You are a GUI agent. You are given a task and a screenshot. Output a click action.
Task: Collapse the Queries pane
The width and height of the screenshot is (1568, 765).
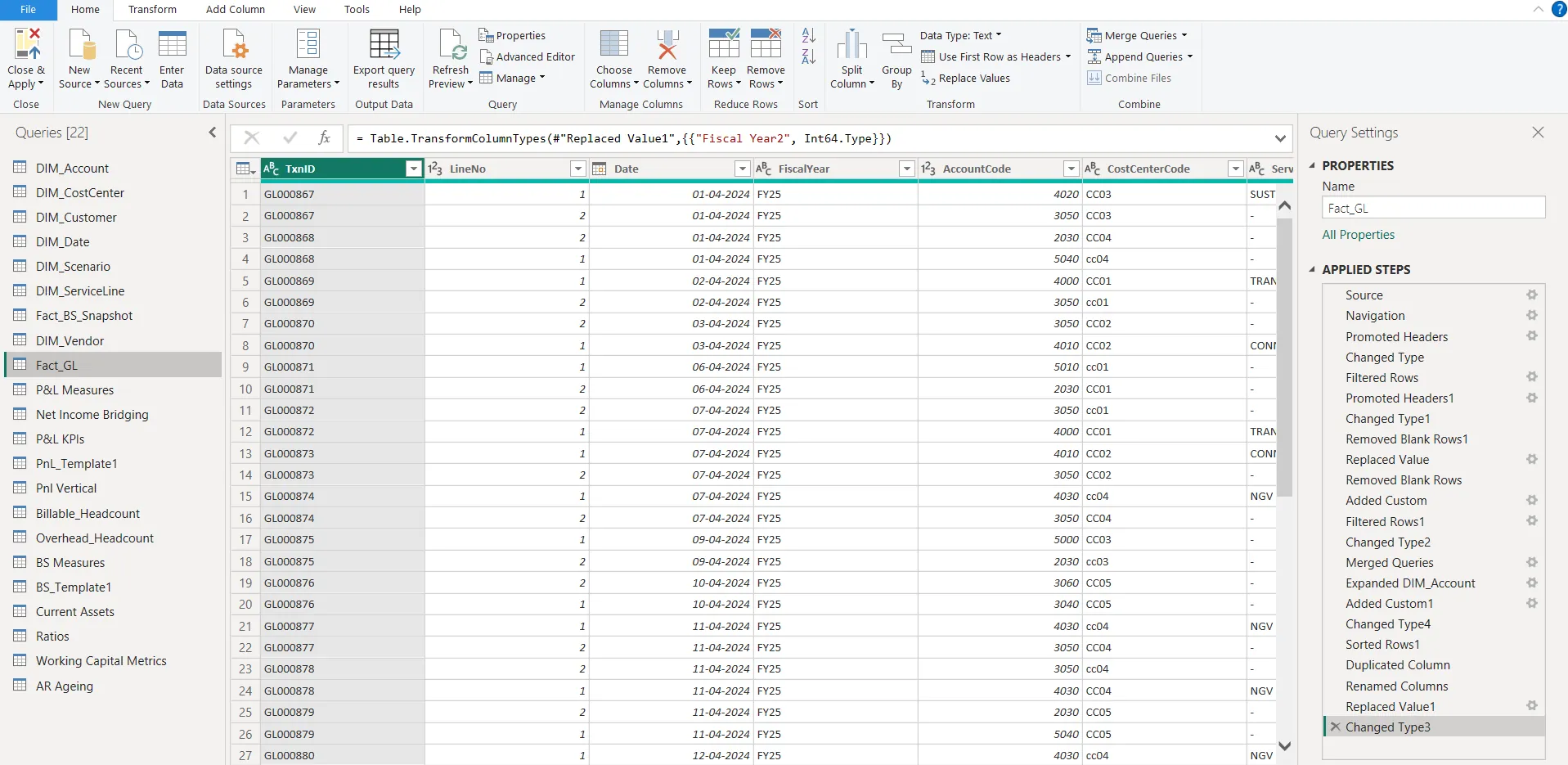212,132
